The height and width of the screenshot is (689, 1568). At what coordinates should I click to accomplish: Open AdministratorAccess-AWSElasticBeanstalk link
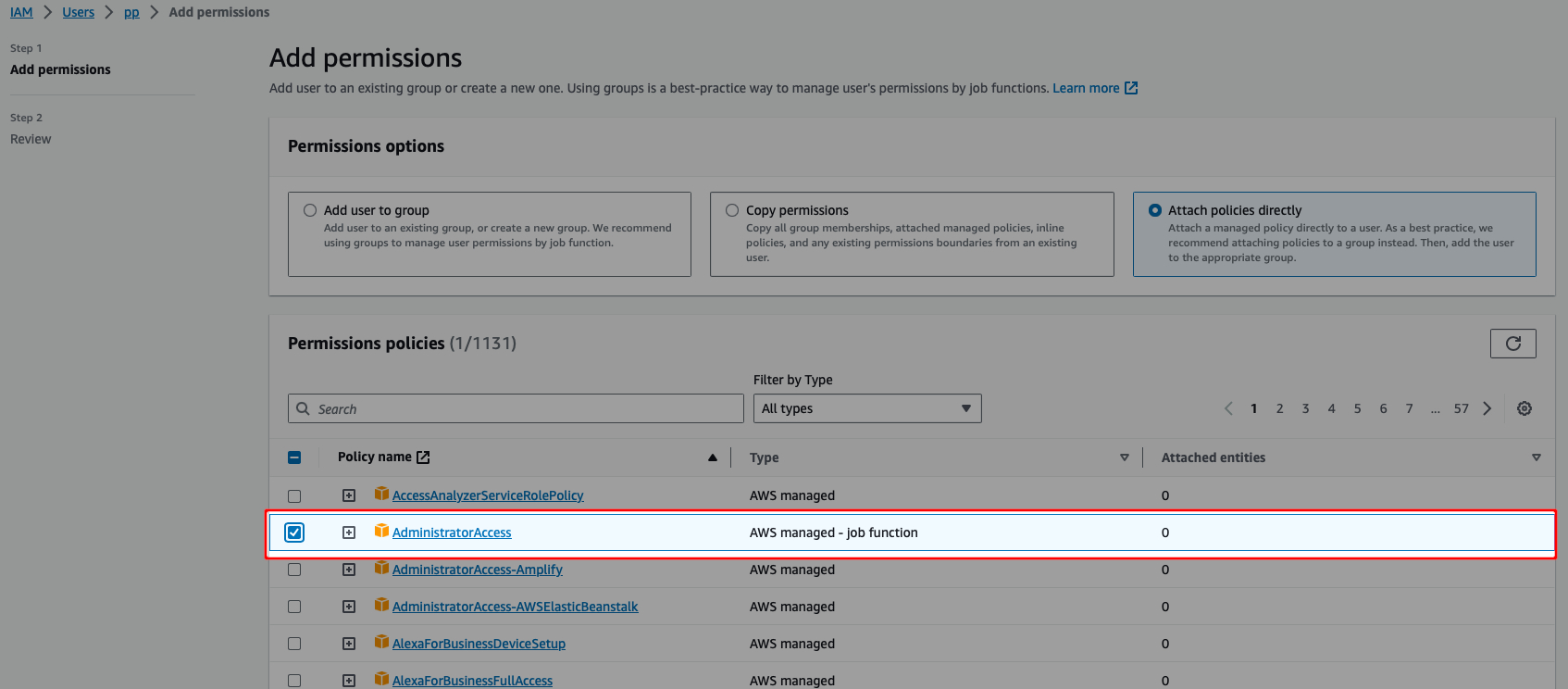[516, 607]
